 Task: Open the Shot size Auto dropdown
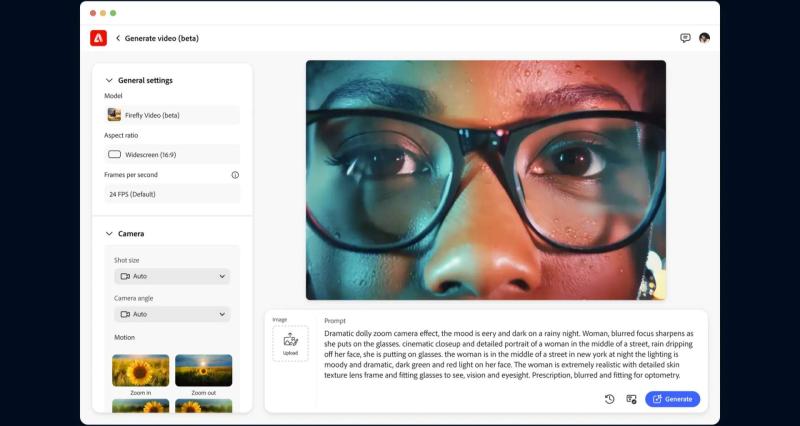pos(172,276)
